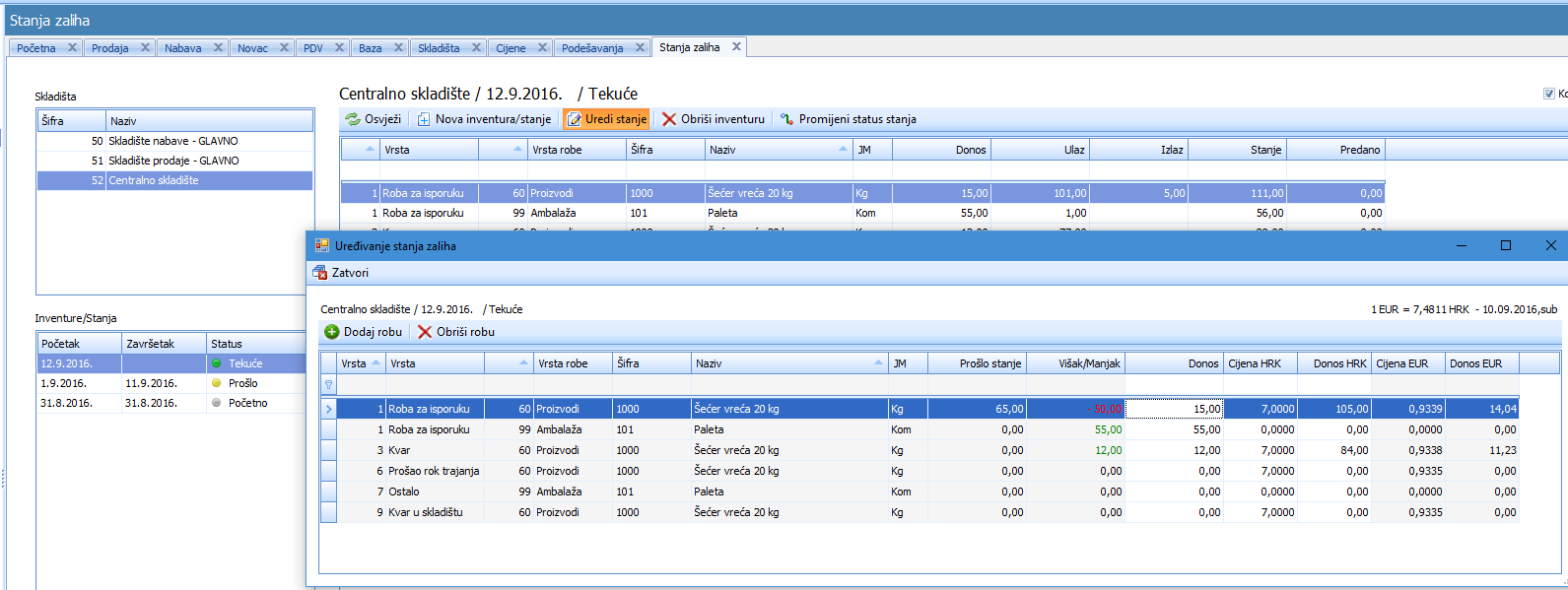Viewport: 1568px width, 590px height.
Task: Close the active Stanja zaliha tab
Action: tap(736, 46)
